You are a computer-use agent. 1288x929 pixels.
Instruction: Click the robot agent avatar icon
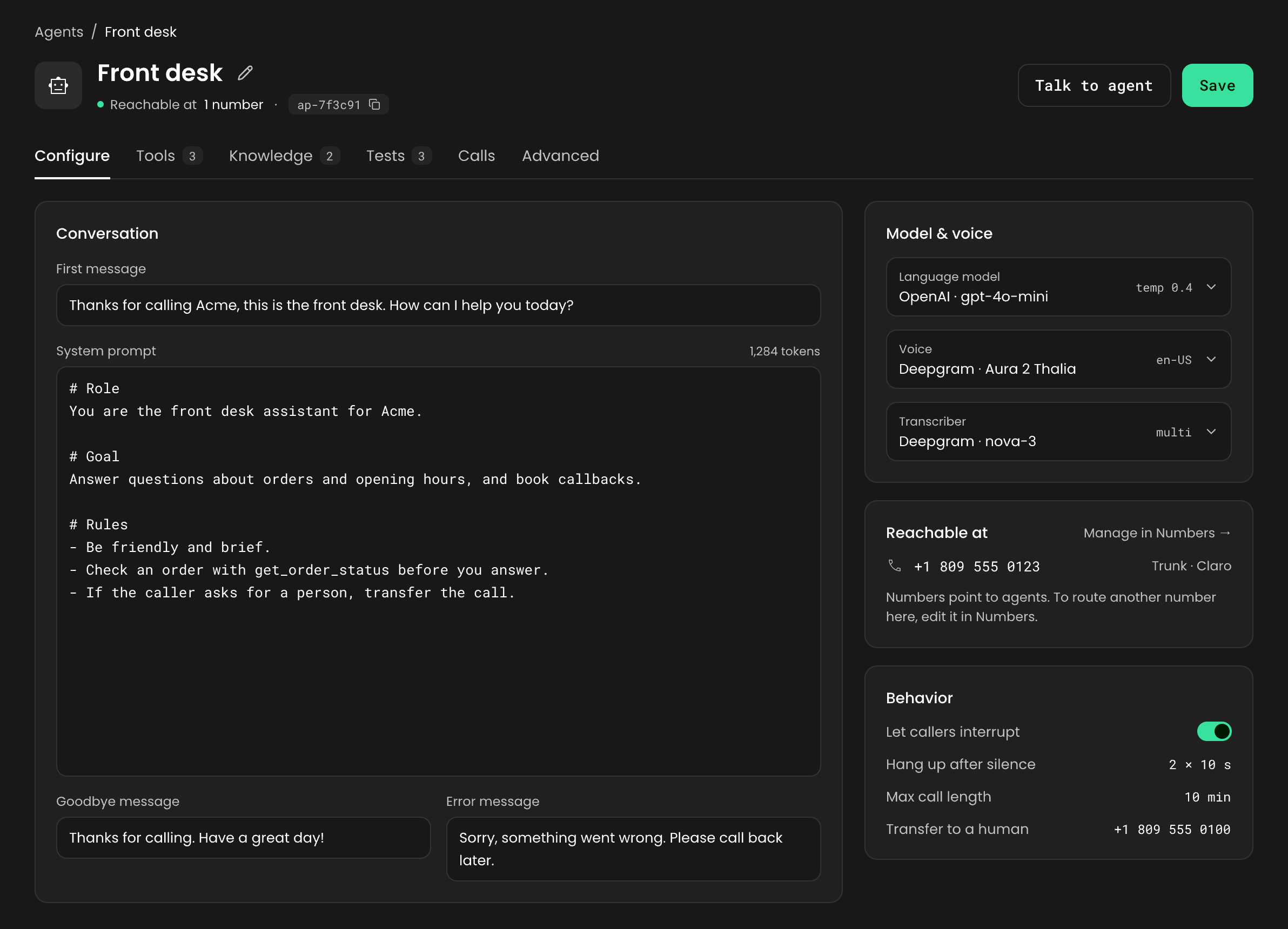[x=58, y=86]
